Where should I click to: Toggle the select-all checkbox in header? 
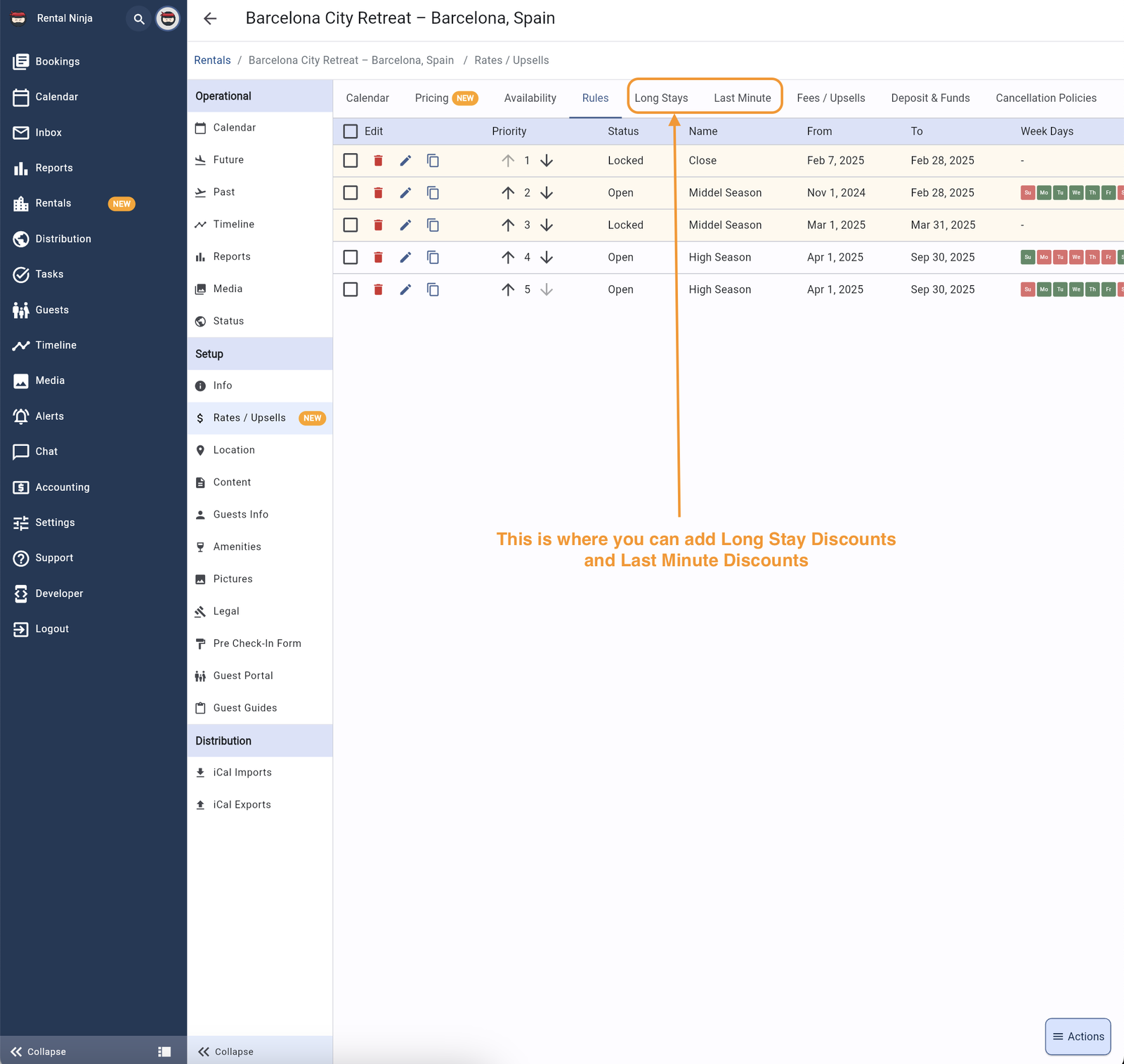[351, 131]
